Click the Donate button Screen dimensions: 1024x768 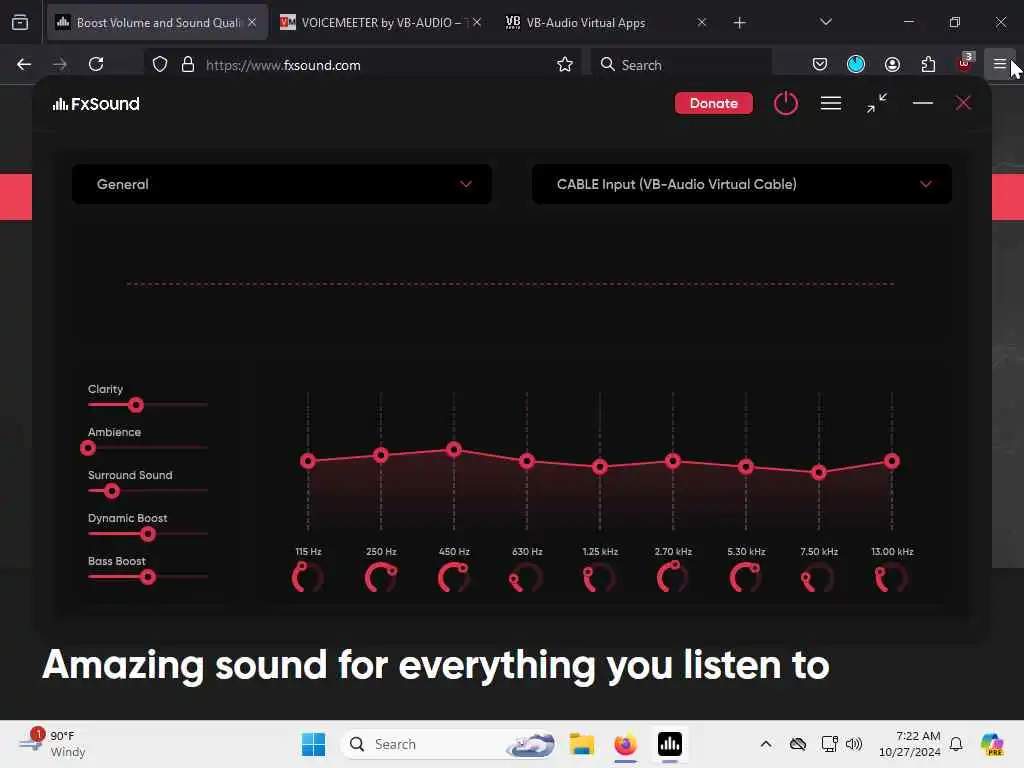[714, 103]
